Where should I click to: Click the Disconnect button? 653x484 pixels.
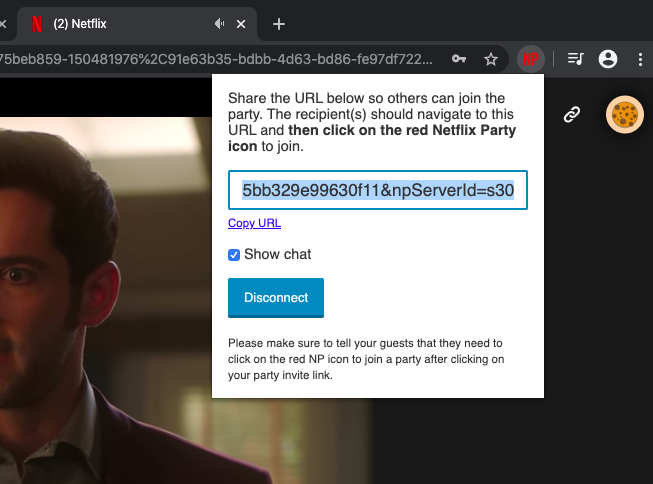click(x=276, y=297)
